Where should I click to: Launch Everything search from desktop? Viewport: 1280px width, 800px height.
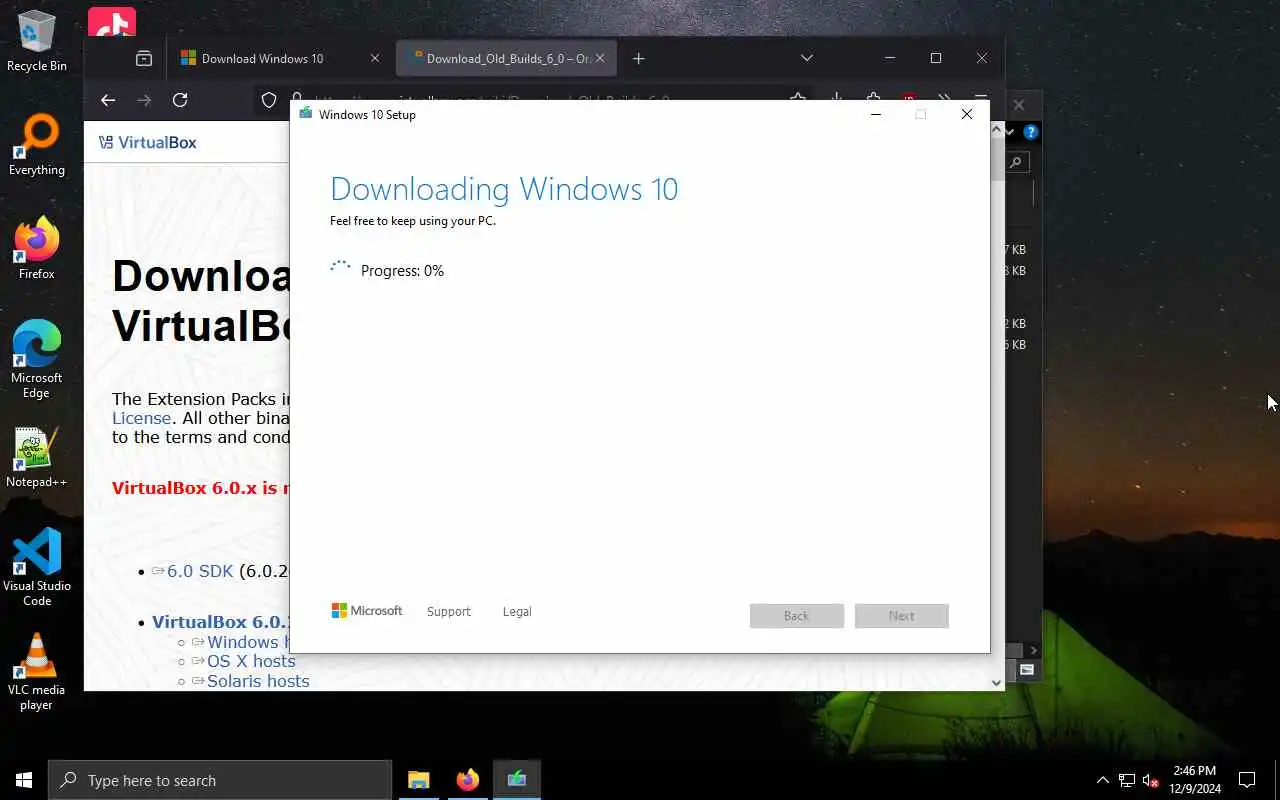pyautogui.click(x=37, y=145)
